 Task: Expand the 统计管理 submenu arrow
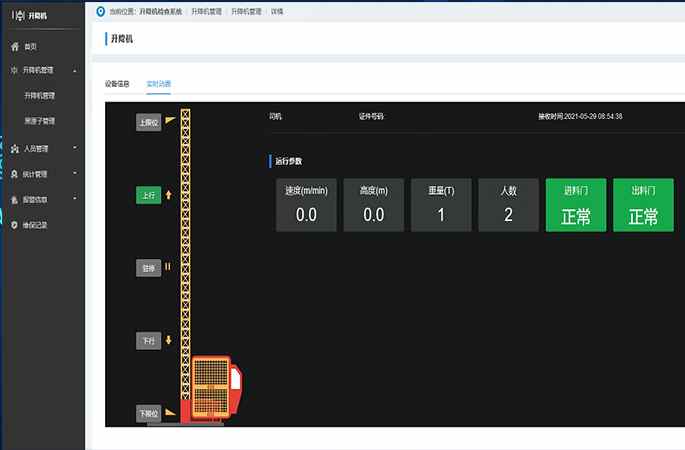click(x=75, y=174)
